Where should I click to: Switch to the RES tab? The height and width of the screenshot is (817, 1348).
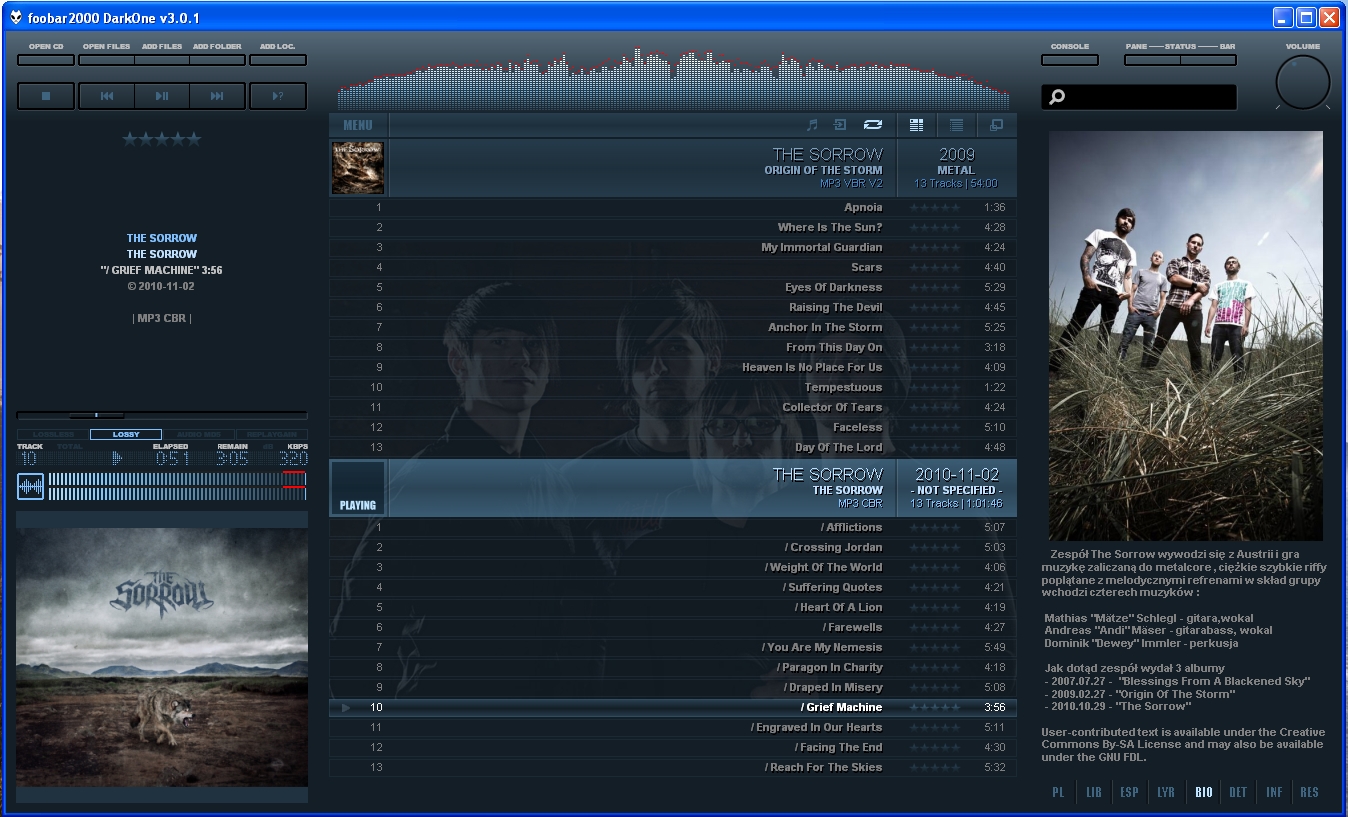click(x=1309, y=792)
